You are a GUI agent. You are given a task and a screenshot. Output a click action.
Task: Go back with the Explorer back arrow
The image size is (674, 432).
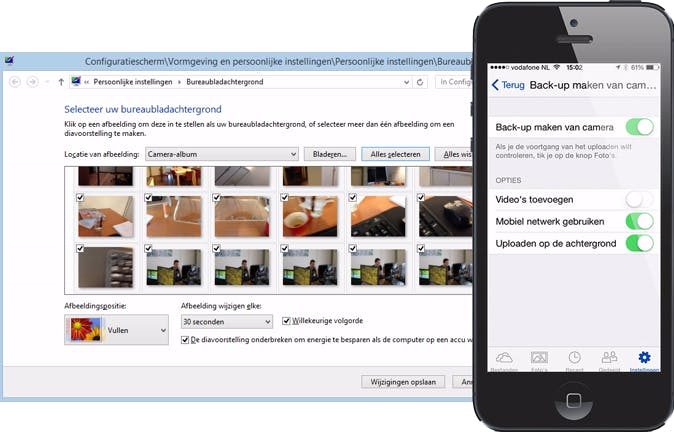[15, 82]
